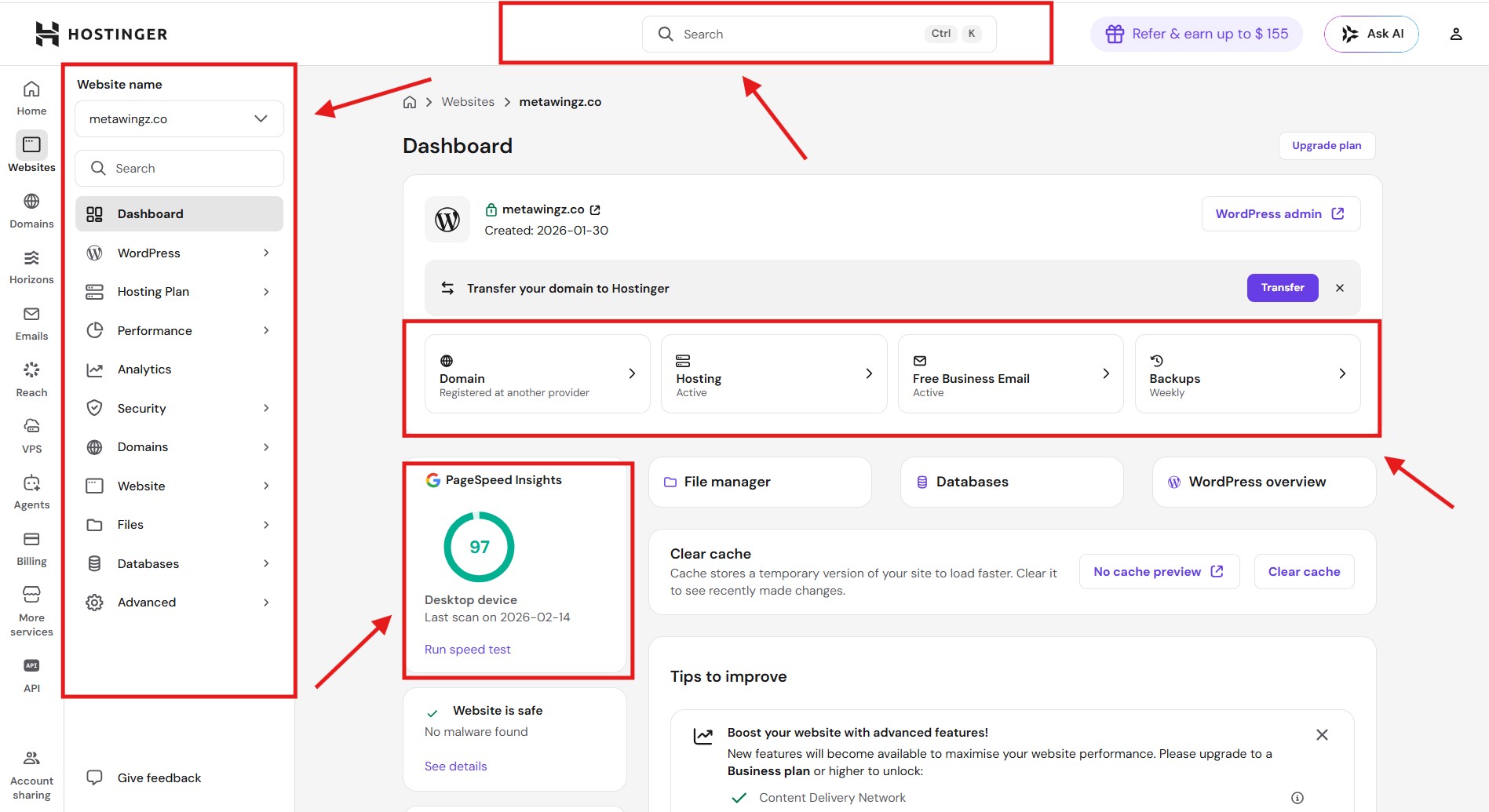This screenshot has width=1489, height=812.
Task: Go to Domains in the left rail
Action: [x=31, y=210]
